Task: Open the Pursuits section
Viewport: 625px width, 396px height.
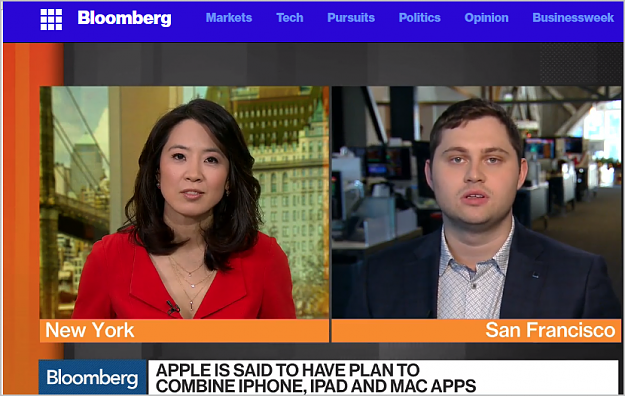Action: pos(351,18)
